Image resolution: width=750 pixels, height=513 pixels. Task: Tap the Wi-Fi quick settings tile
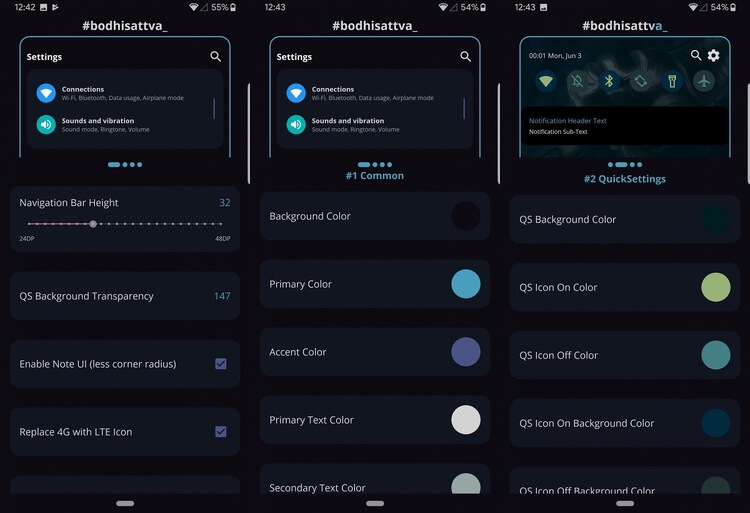click(x=546, y=81)
